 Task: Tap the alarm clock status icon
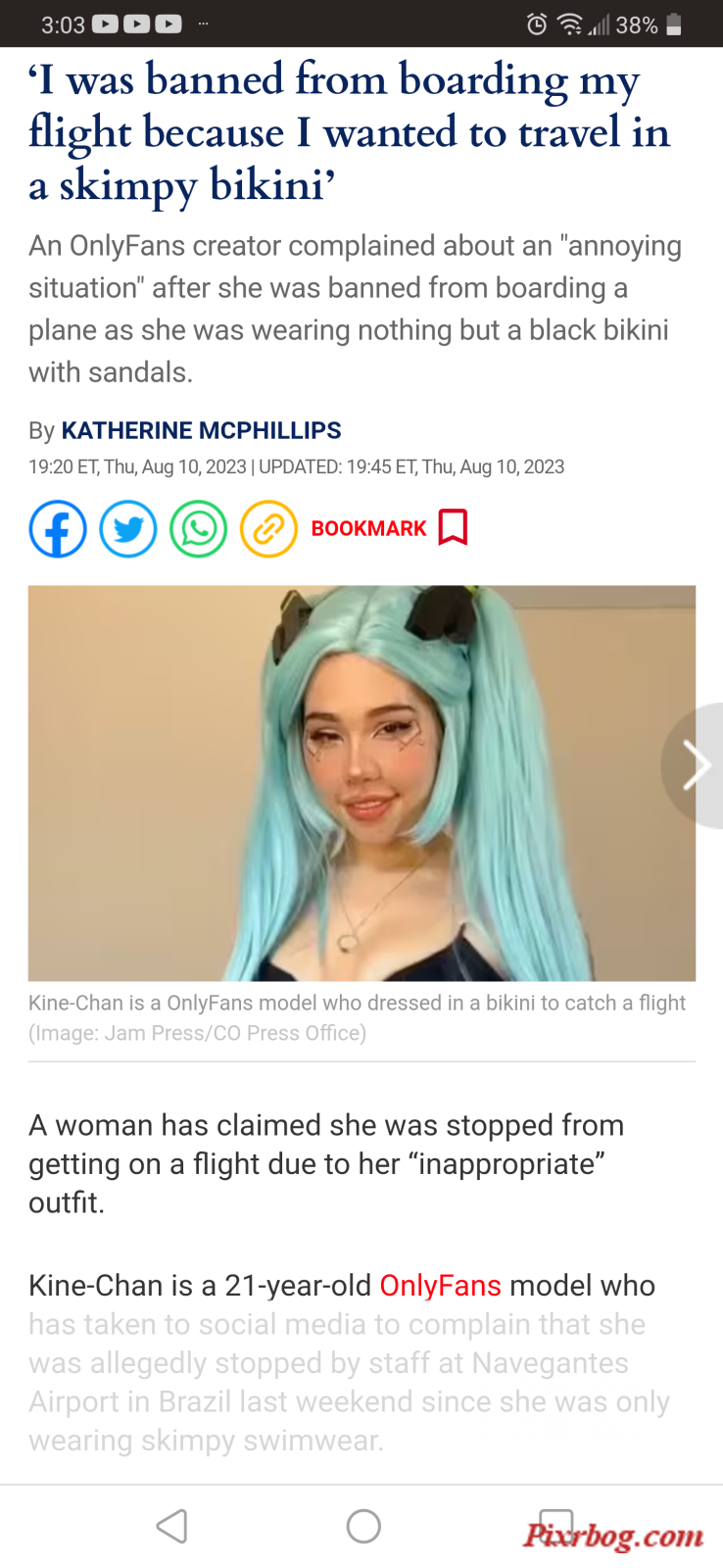click(537, 24)
